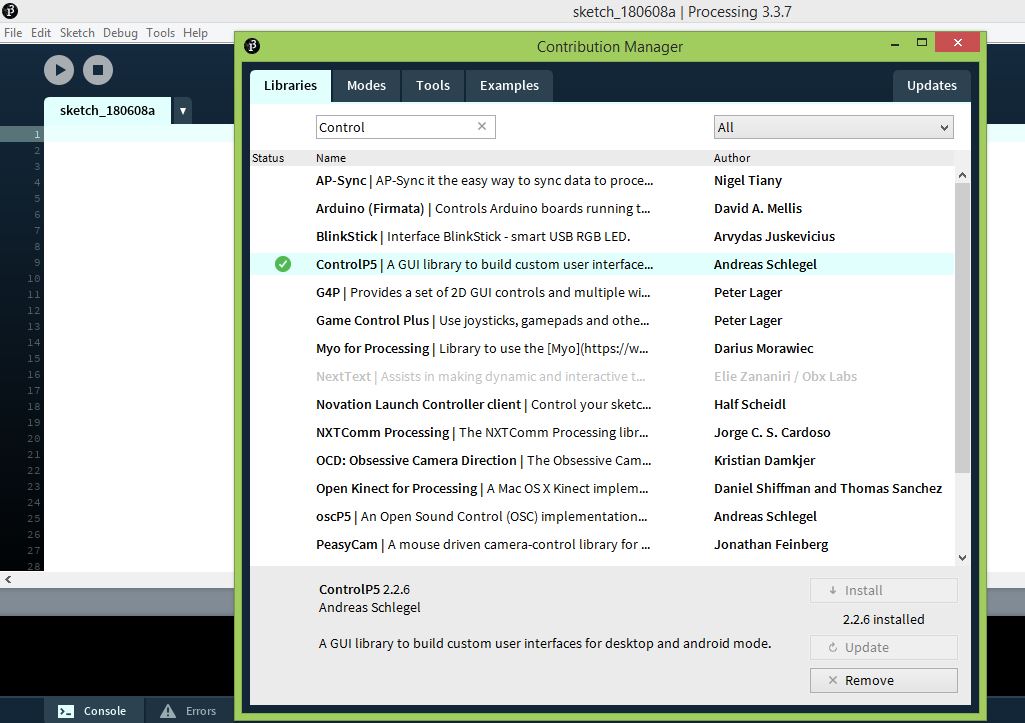This screenshot has width=1025, height=723.
Task: Open the Edit menu
Action: coord(41,33)
